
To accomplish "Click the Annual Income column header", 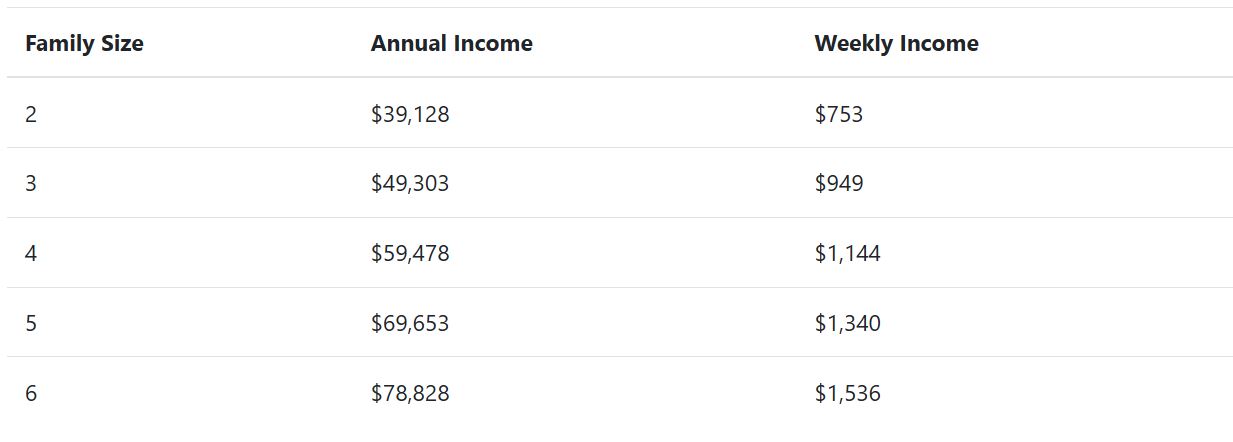I will [x=451, y=44].
